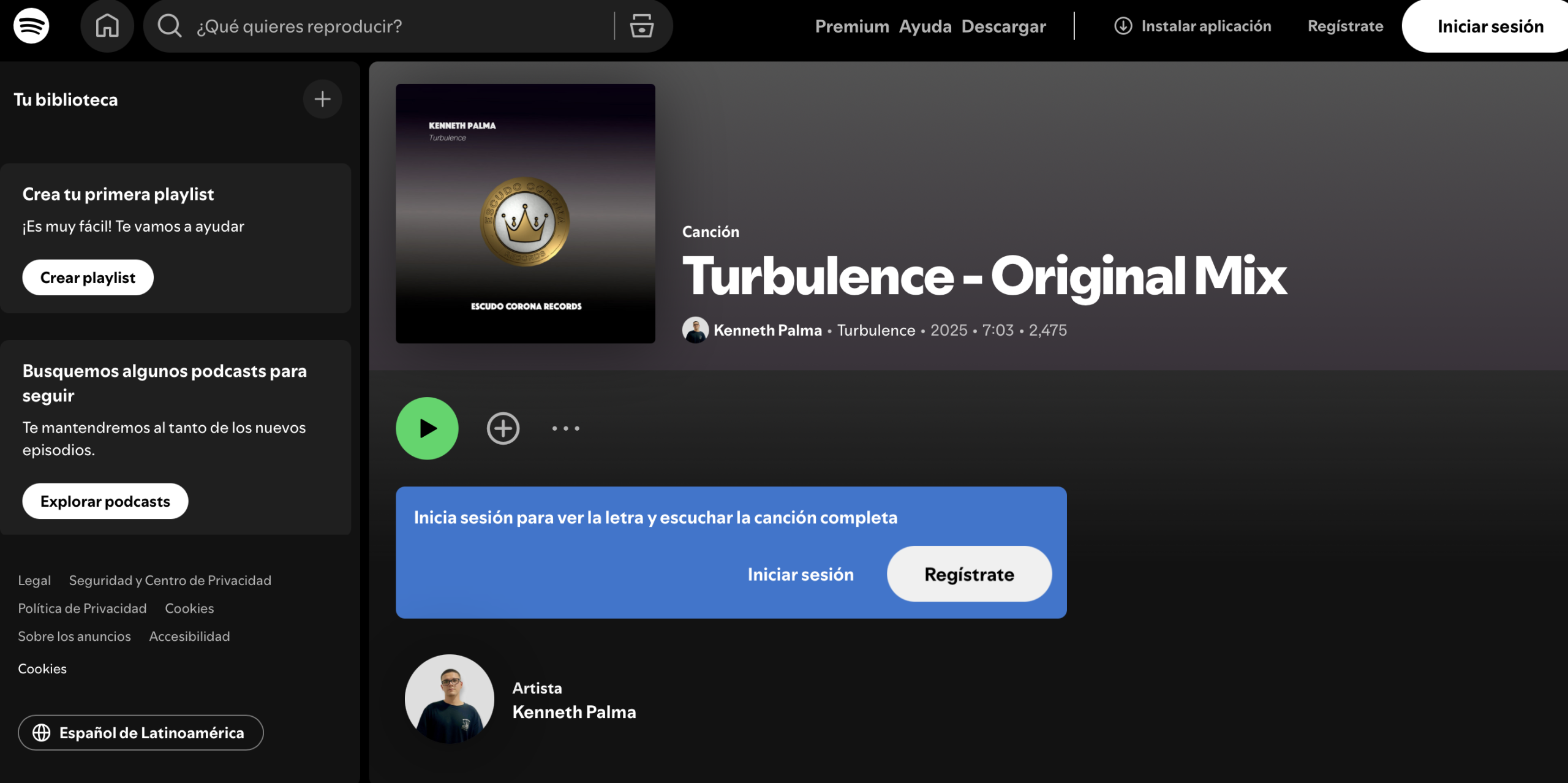Click the Turbulence album cover art

pyautogui.click(x=526, y=213)
